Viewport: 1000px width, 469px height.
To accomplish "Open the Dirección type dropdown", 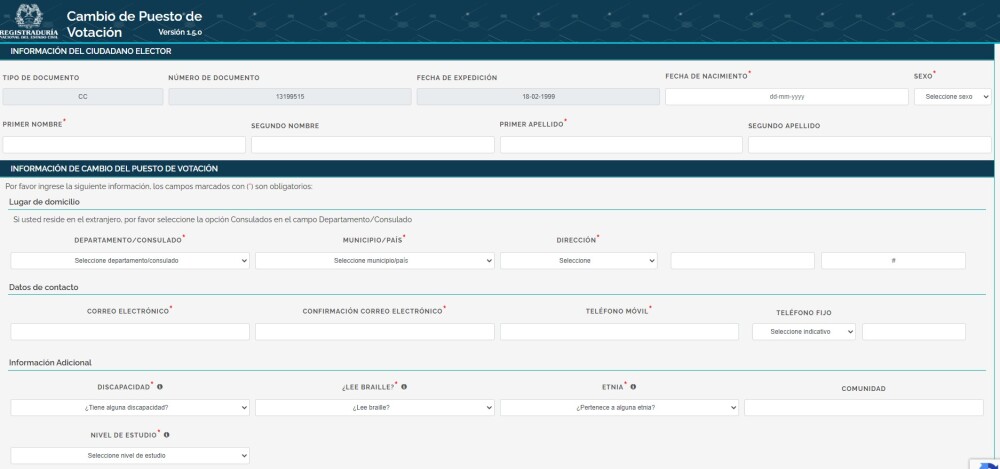I will [x=578, y=261].
